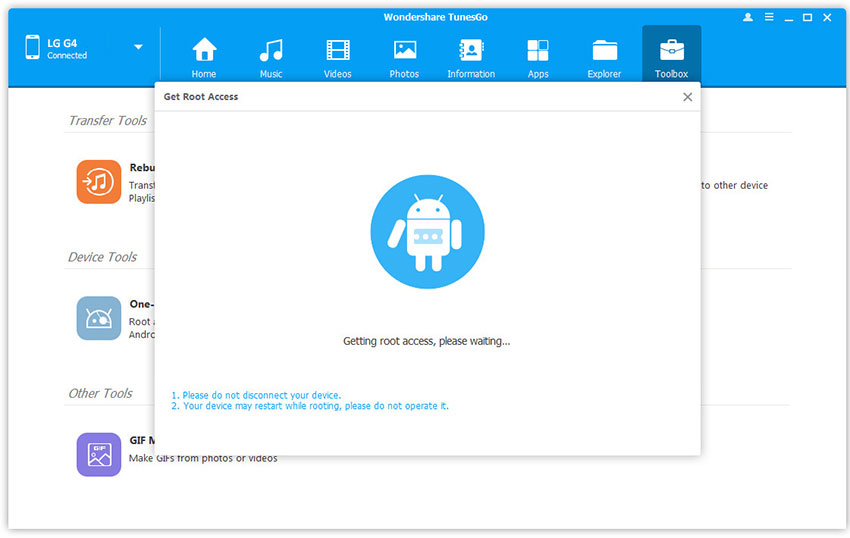
Task: Close the Get Root Access dialog
Action: pos(687,97)
